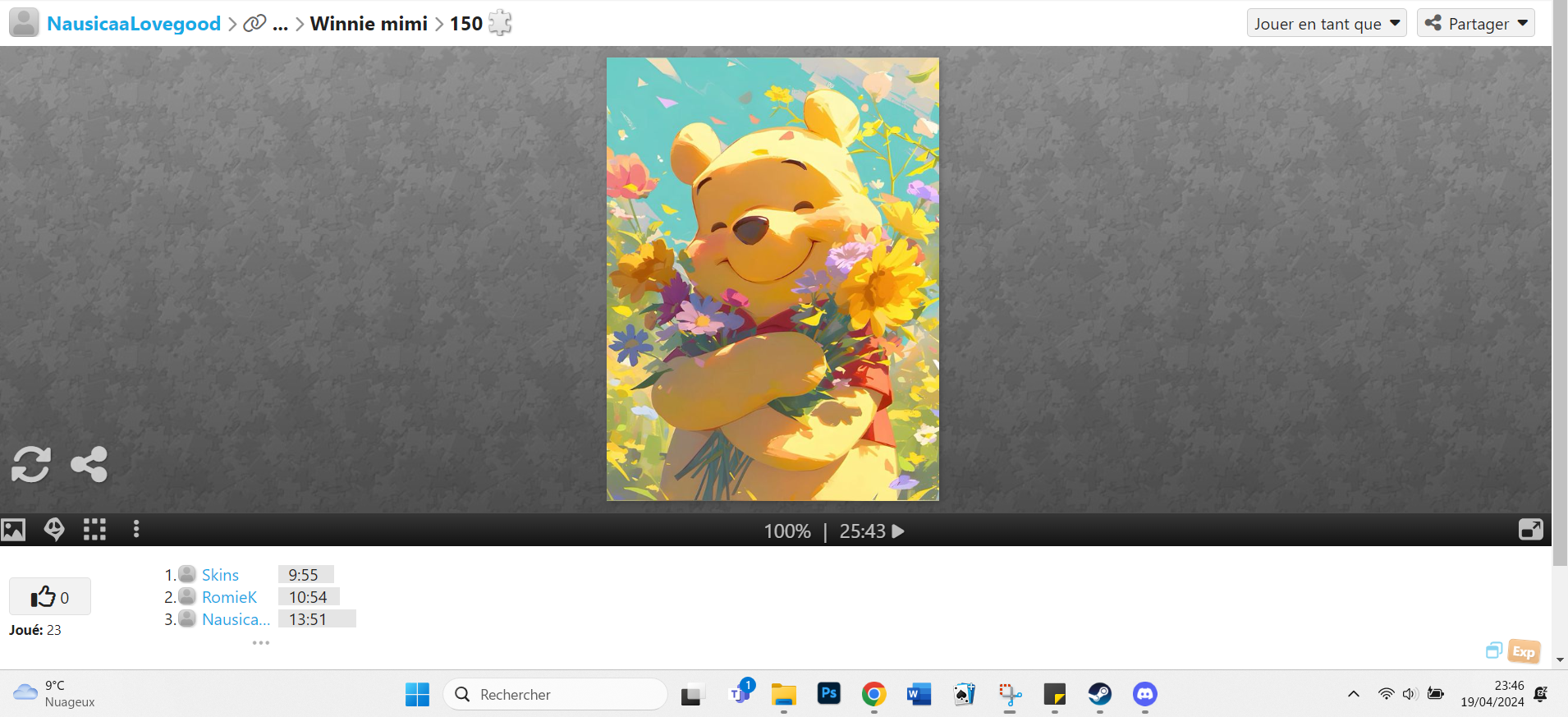The width and height of the screenshot is (1568, 717).
Task: Open the vertical three-dot more menu
Action: [136, 530]
